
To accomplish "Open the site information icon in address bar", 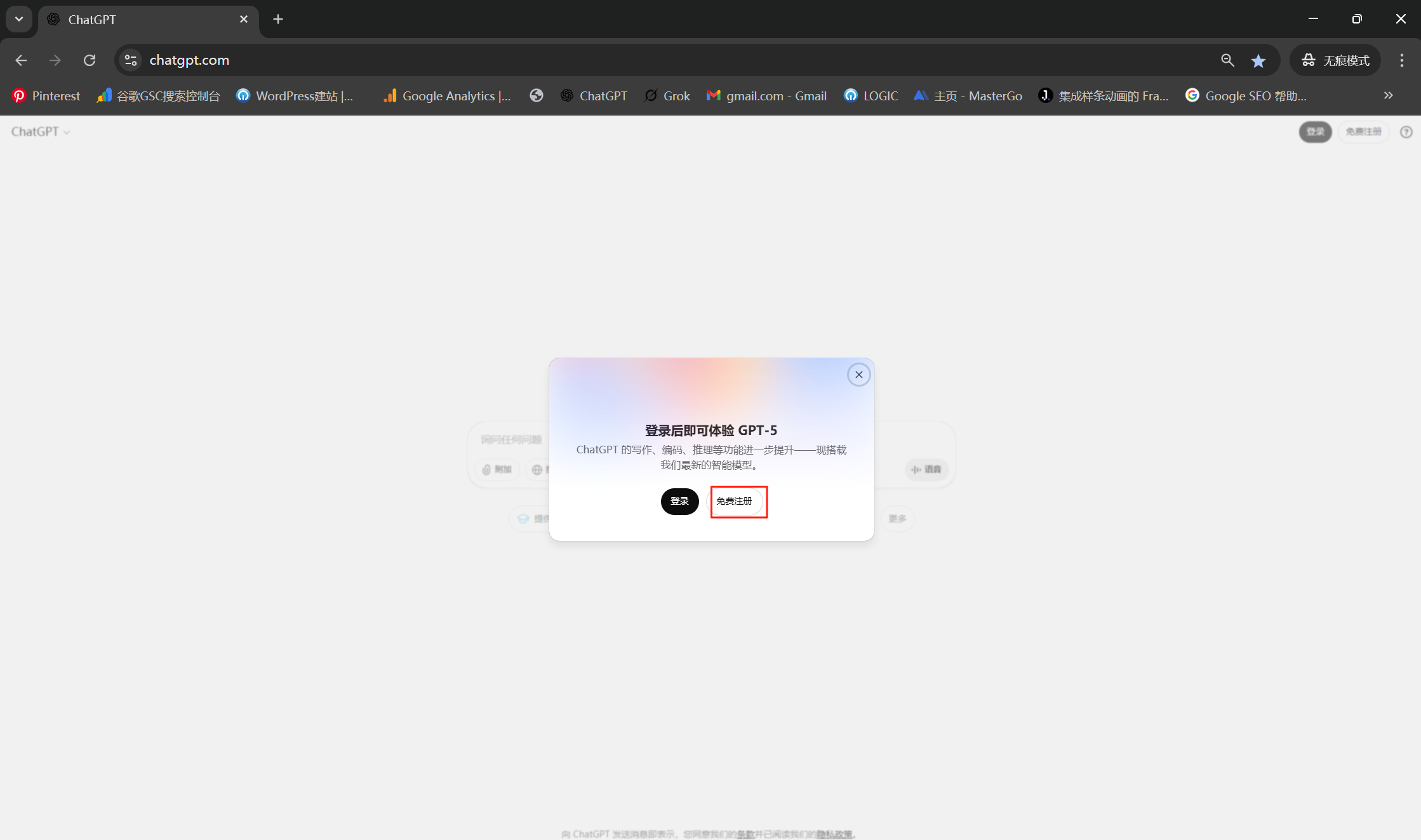I will tap(131, 60).
